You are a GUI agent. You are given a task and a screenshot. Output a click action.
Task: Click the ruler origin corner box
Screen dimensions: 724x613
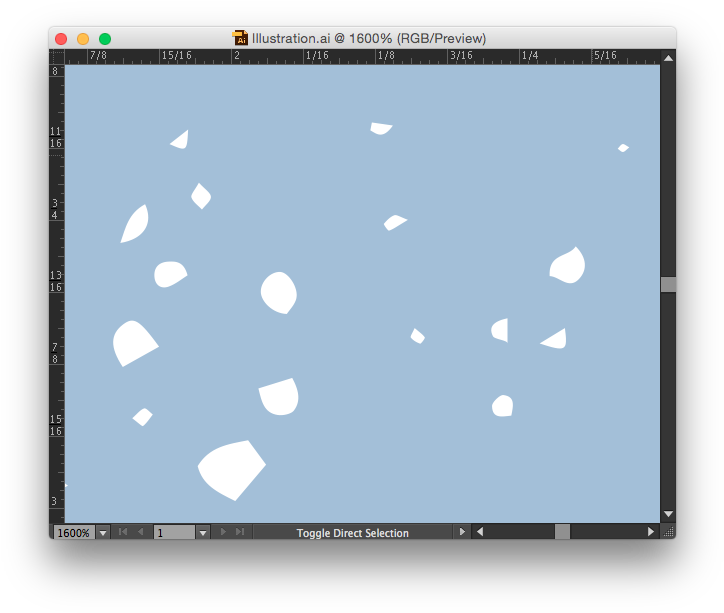tap(57, 57)
